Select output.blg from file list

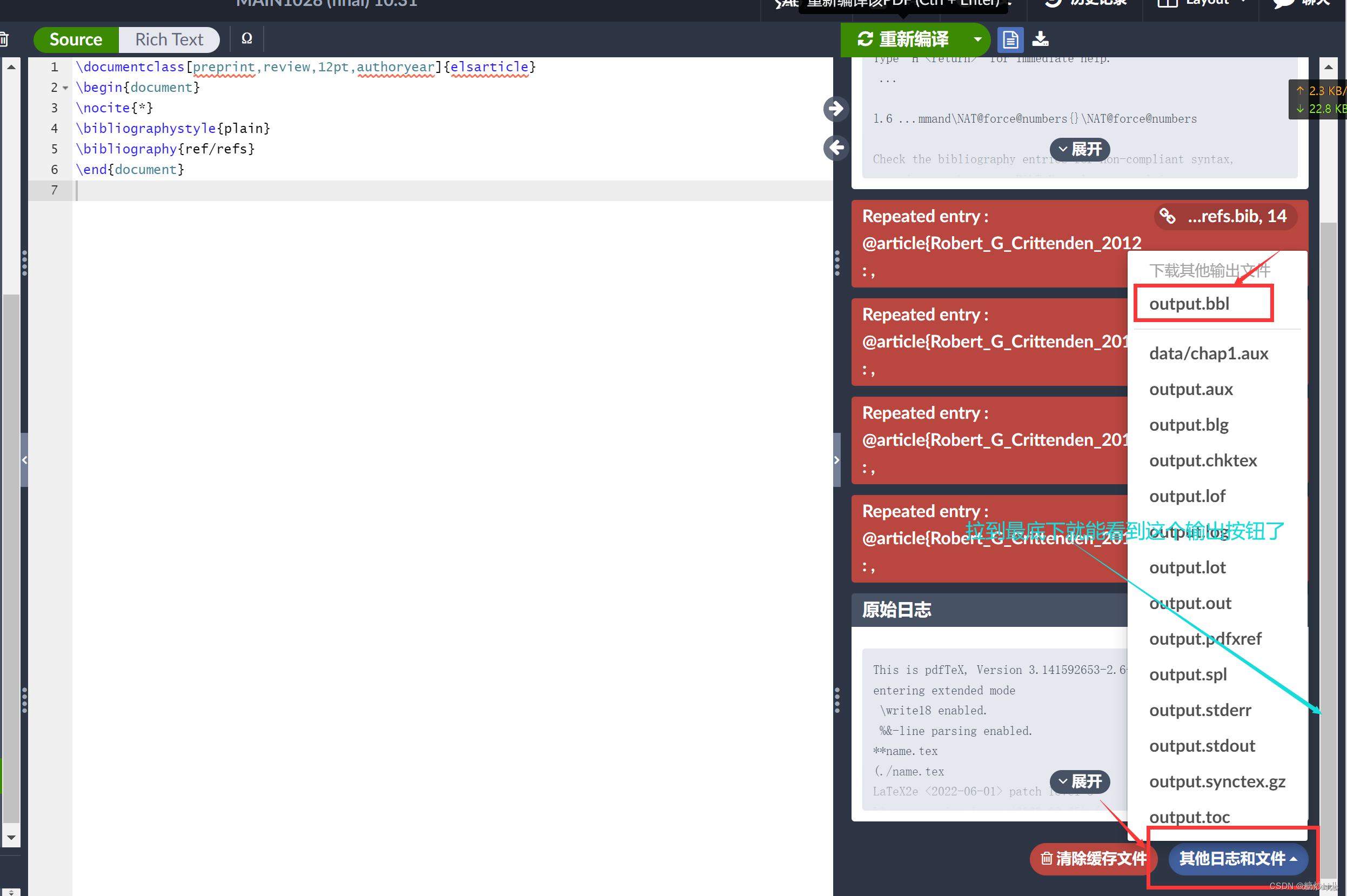coord(1189,425)
